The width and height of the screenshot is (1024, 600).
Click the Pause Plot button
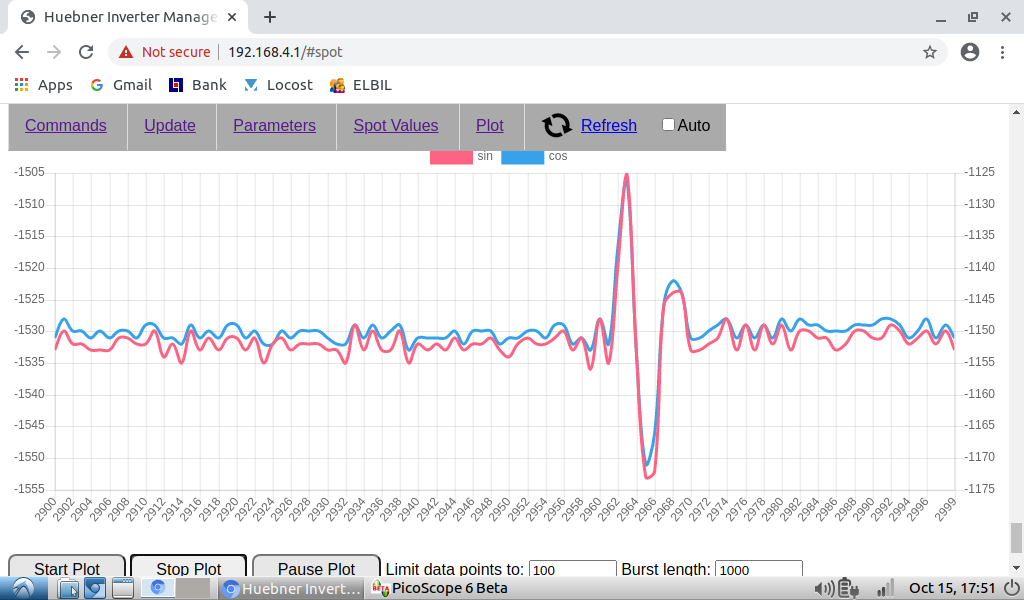click(x=316, y=568)
